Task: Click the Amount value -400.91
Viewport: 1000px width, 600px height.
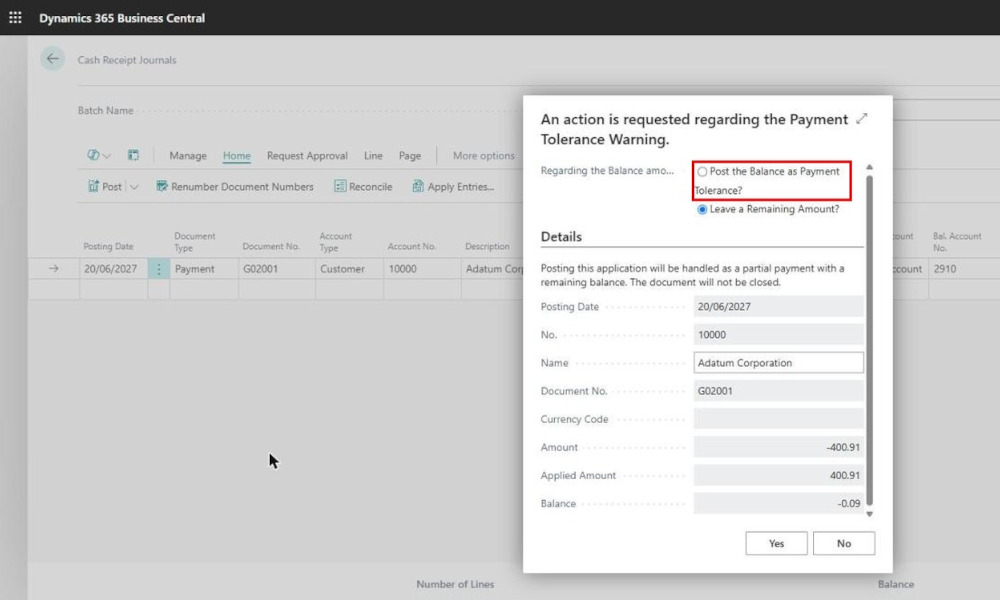Action: pyautogui.click(x=779, y=447)
